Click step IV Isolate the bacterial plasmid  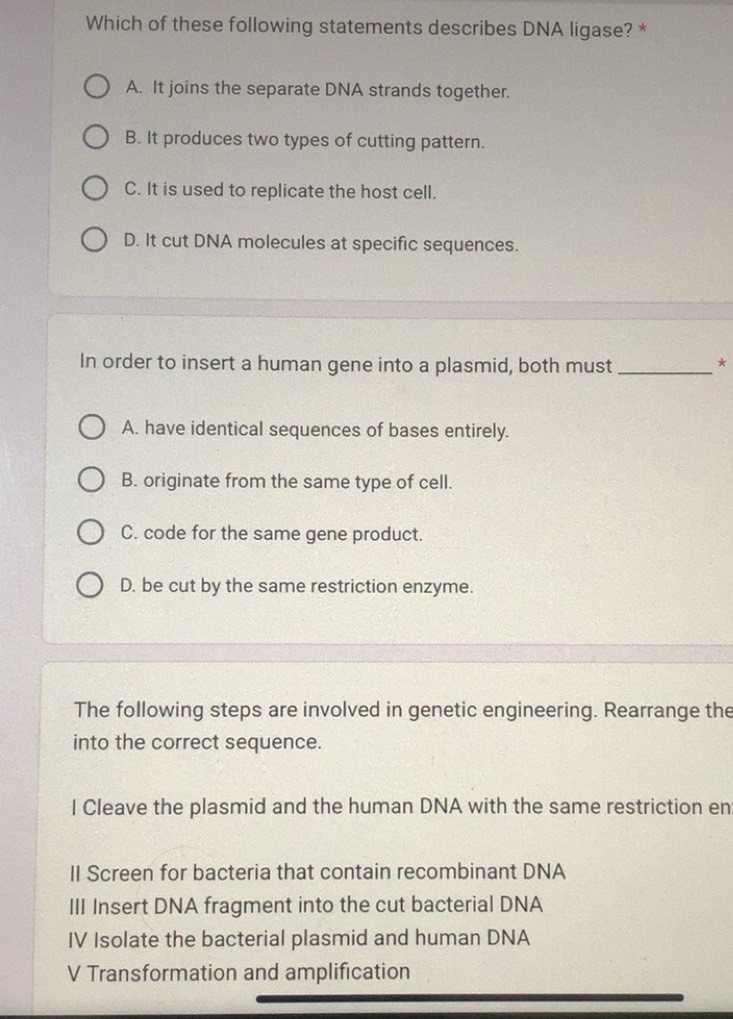(300, 939)
